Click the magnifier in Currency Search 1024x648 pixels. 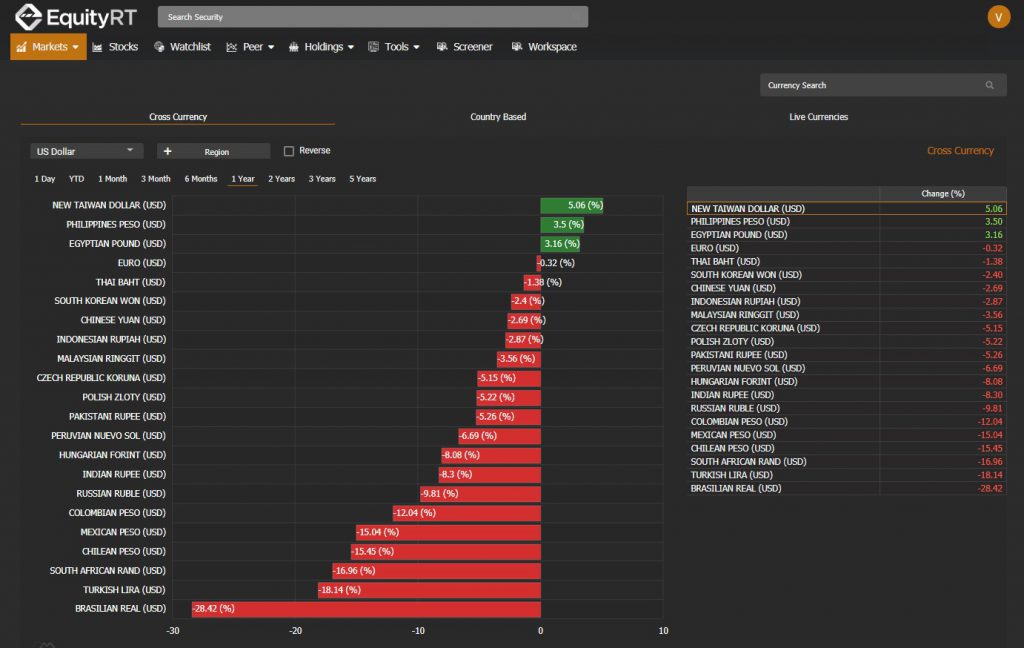(989, 86)
